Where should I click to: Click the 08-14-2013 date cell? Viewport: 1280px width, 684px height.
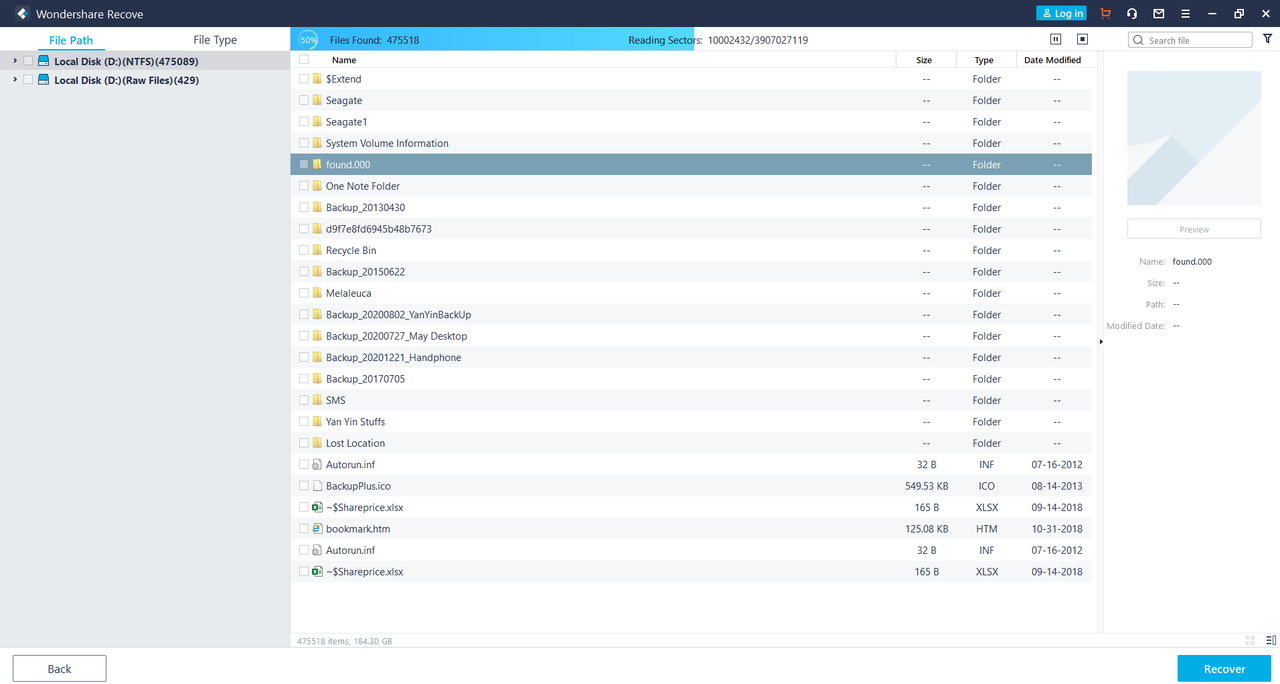[x=1057, y=486]
